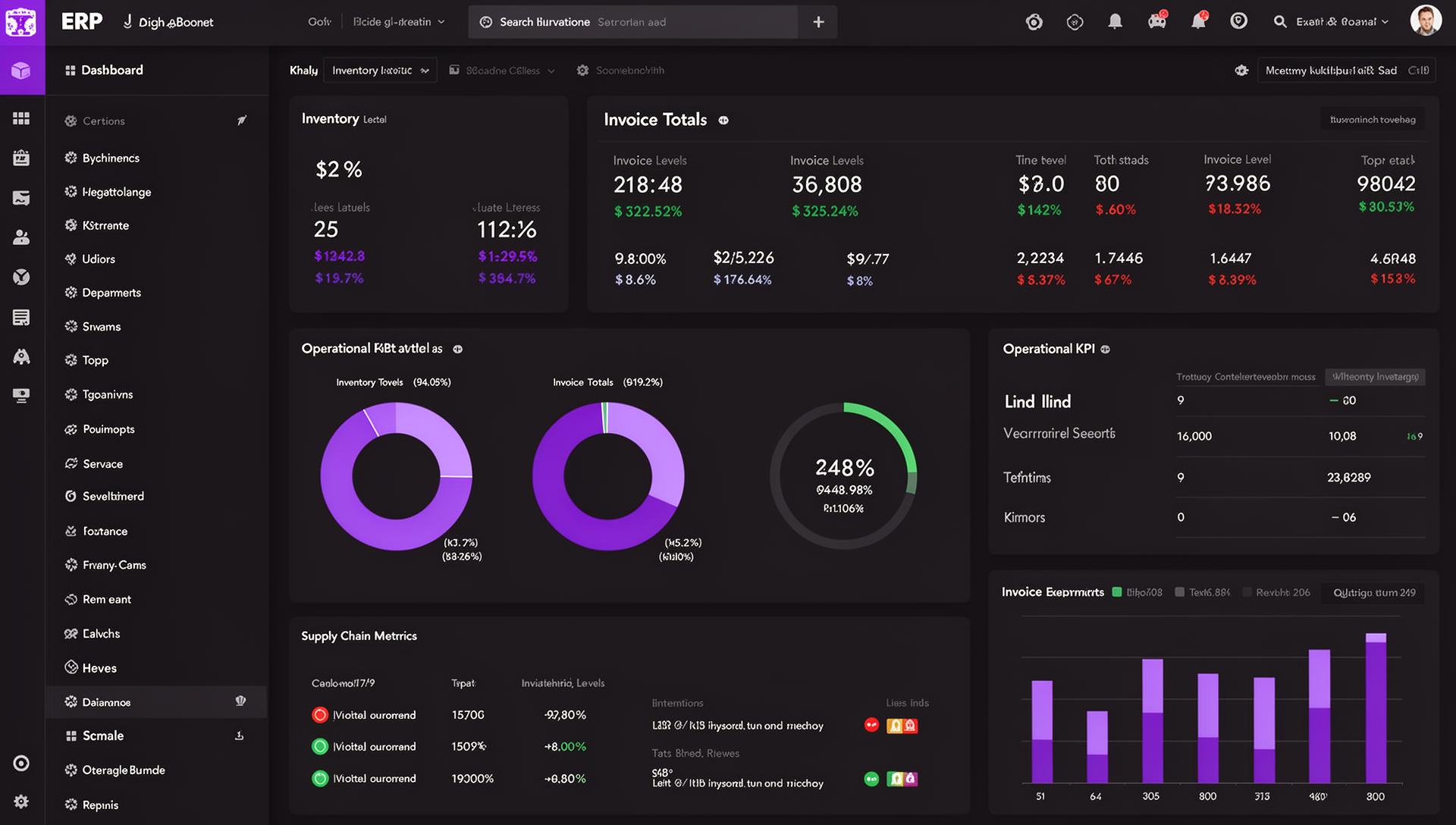1456x825 pixels.
Task: Click the rocket icon in left rail
Action: [x=21, y=356]
